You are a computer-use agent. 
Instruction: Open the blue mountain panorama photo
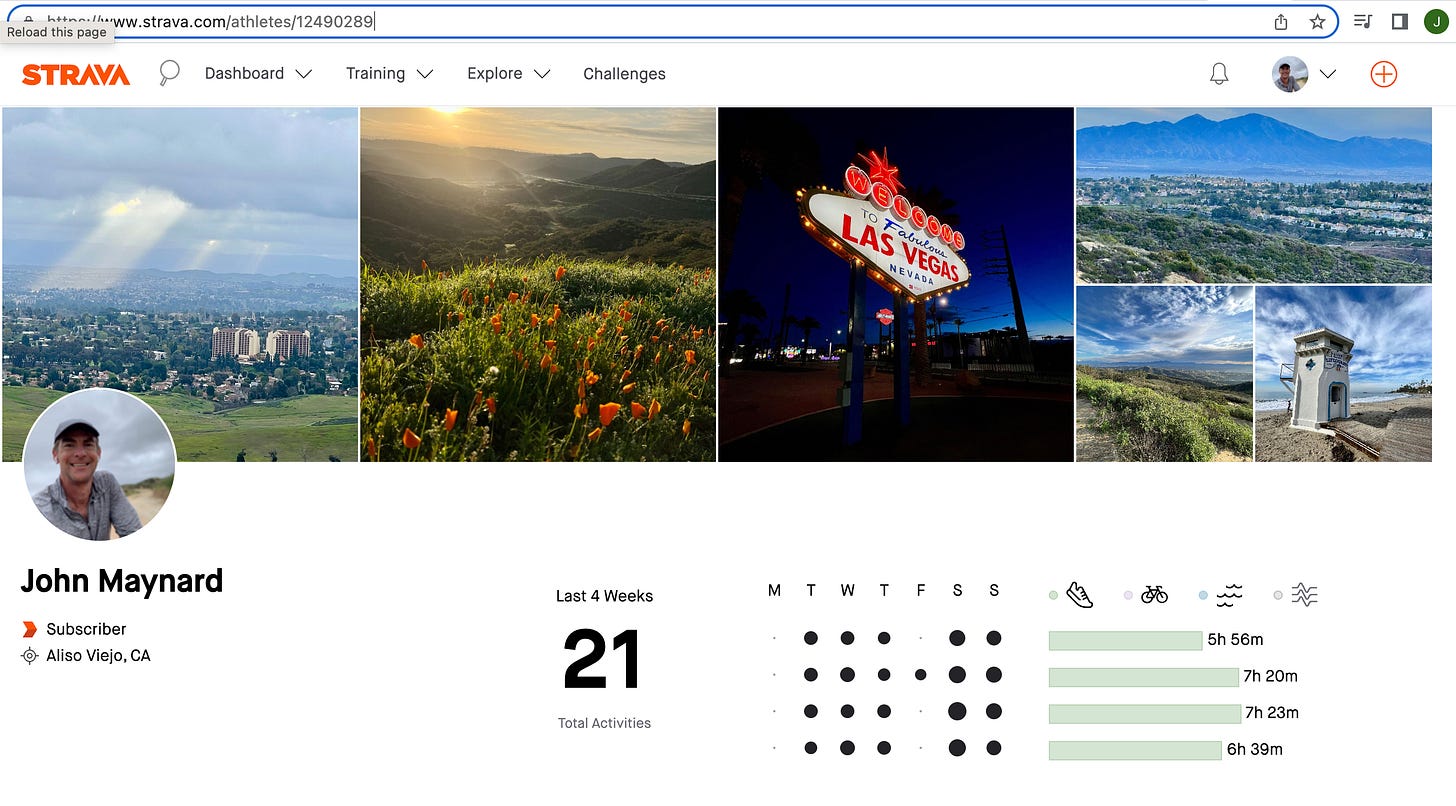coord(1254,196)
